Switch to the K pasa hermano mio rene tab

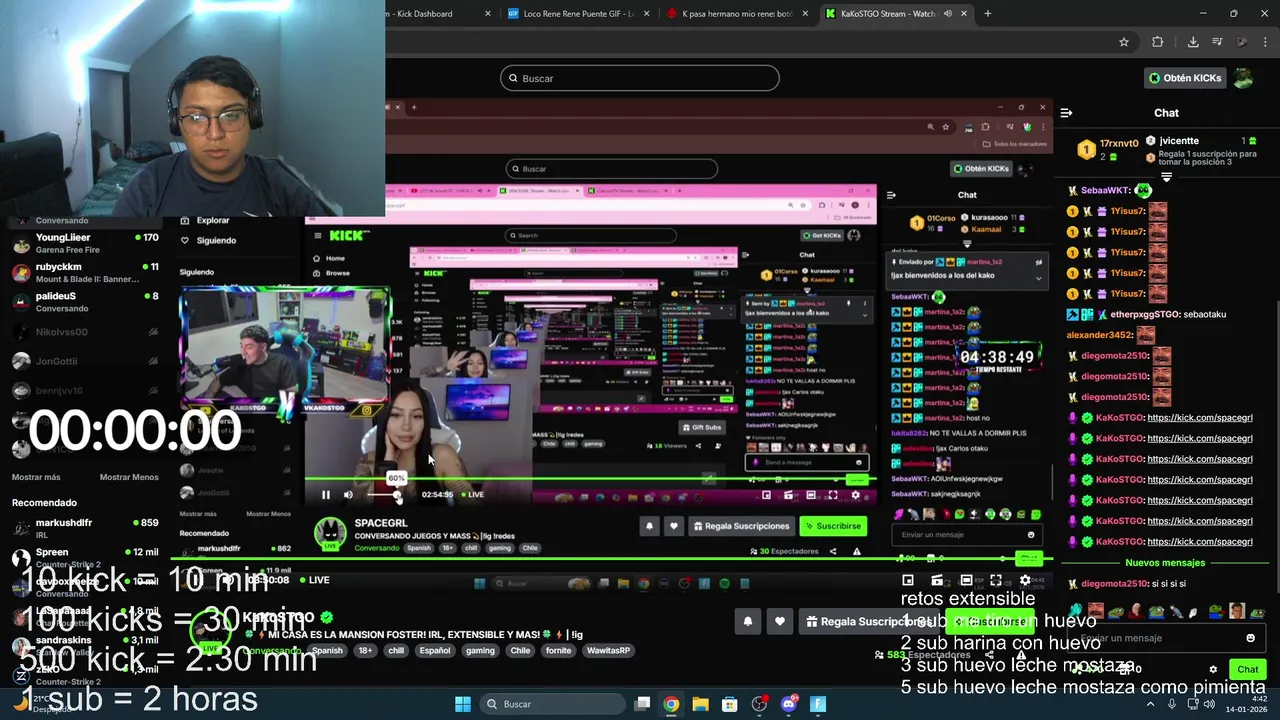pos(736,14)
